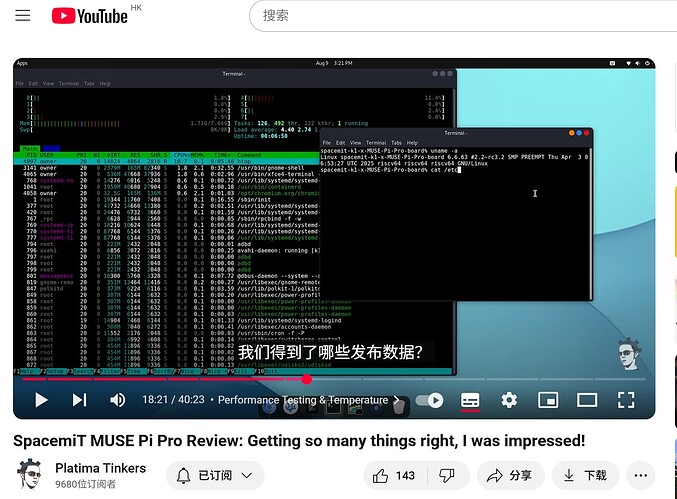Enter fullscreen mode

[x=626, y=400]
